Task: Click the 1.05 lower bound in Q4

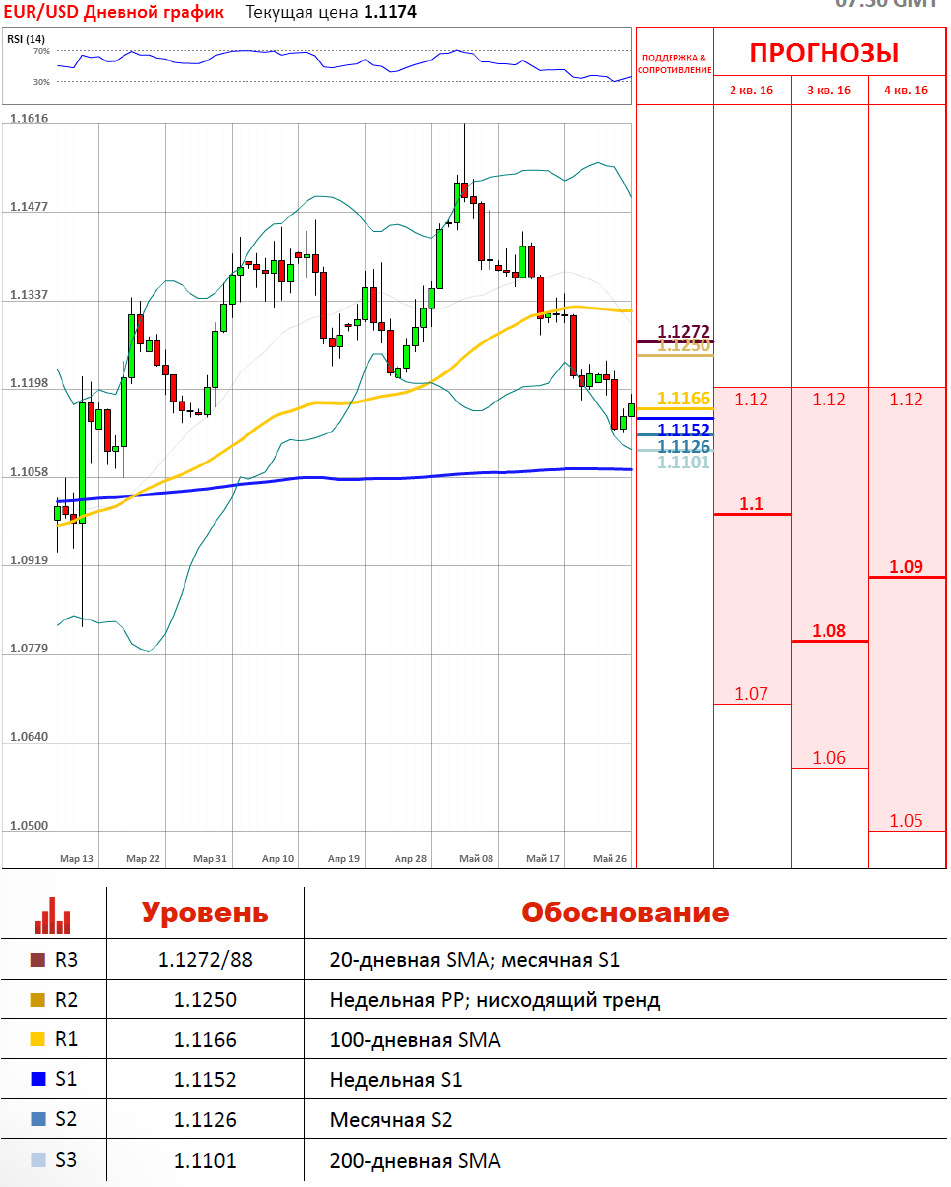Action: pos(906,821)
